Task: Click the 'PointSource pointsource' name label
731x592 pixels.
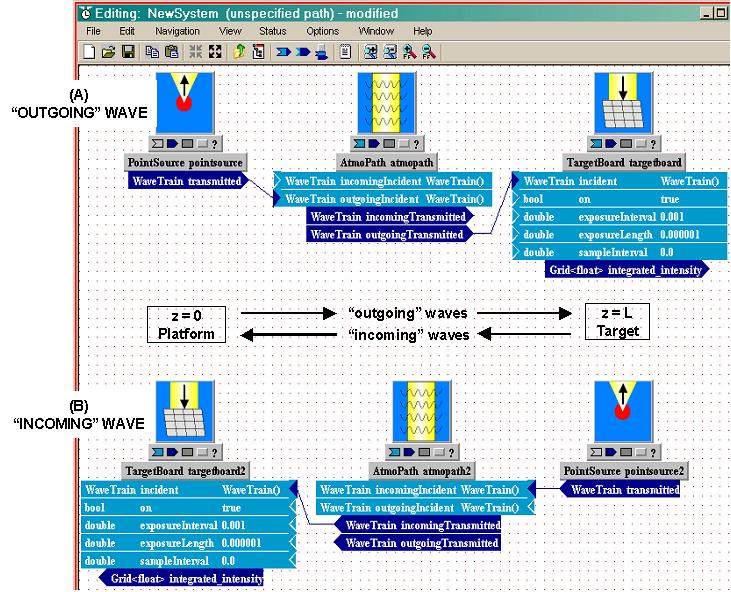Action: coord(186,163)
